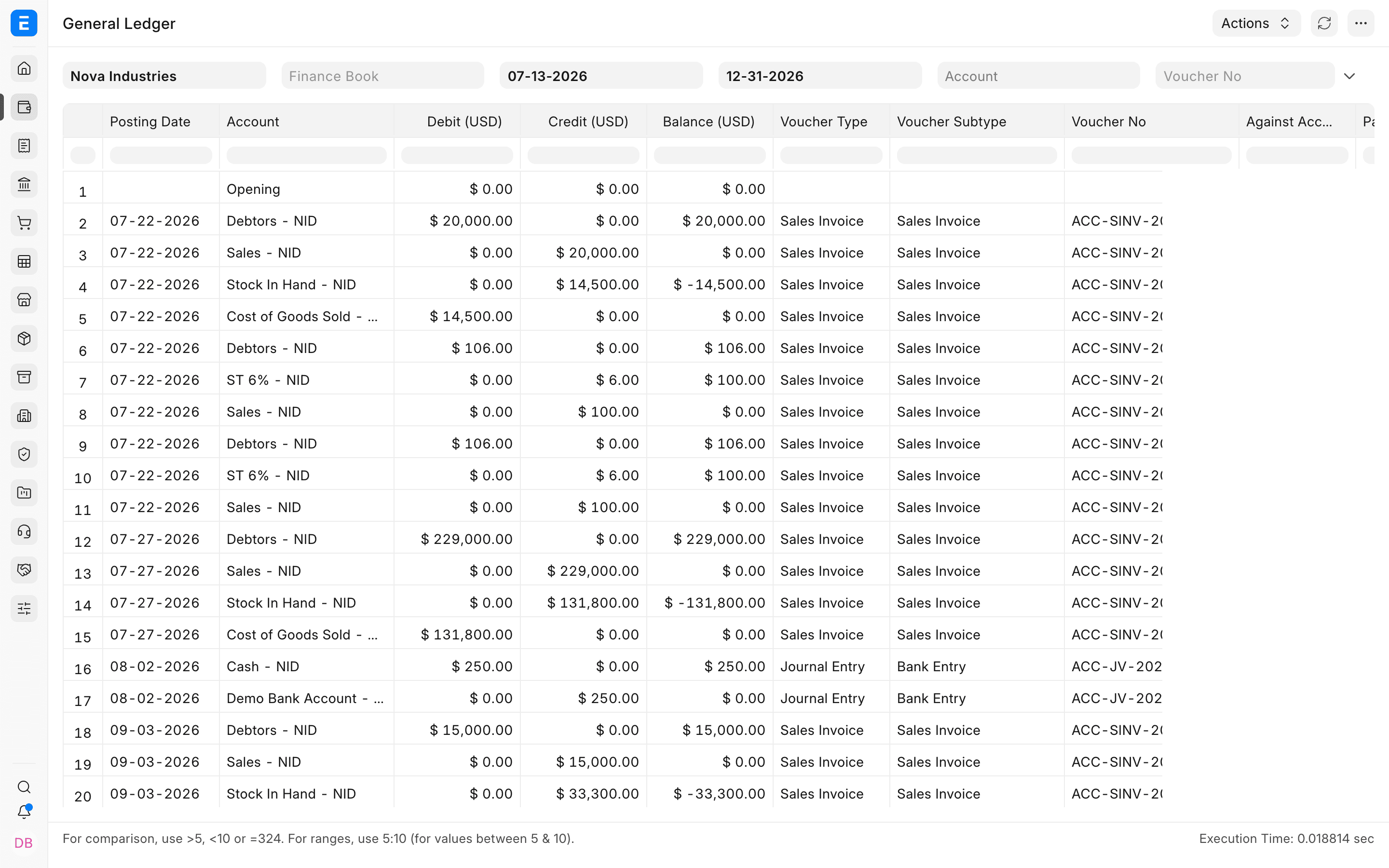This screenshot has width=1389, height=868.
Task: Open the home icon in sidebar
Action: (x=24, y=68)
